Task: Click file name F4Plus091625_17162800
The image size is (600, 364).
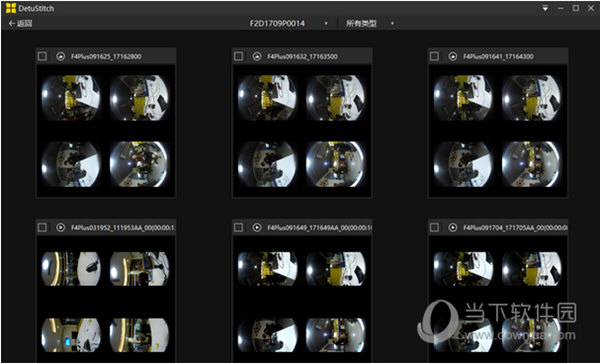Action: tap(106, 57)
